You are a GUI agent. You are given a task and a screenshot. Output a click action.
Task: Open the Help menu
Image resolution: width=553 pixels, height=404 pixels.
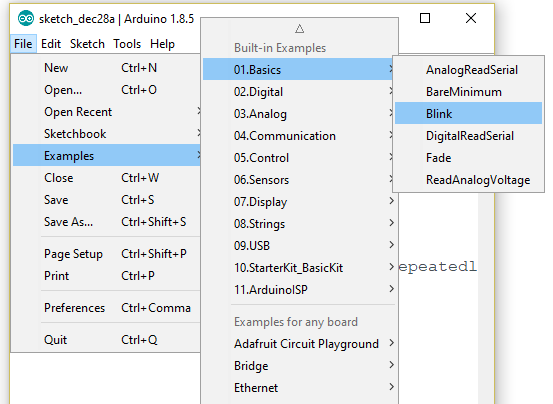pos(162,44)
